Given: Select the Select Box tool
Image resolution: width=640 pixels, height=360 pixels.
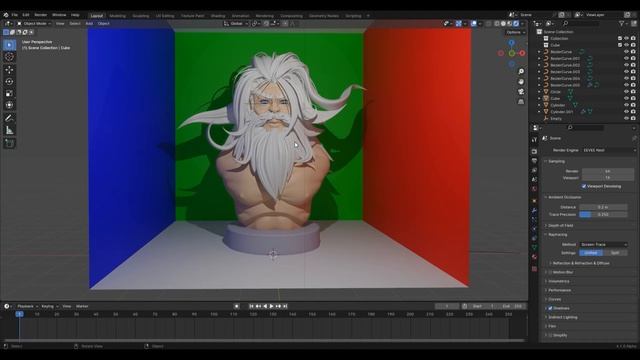Looking at the screenshot, I should [9, 45].
